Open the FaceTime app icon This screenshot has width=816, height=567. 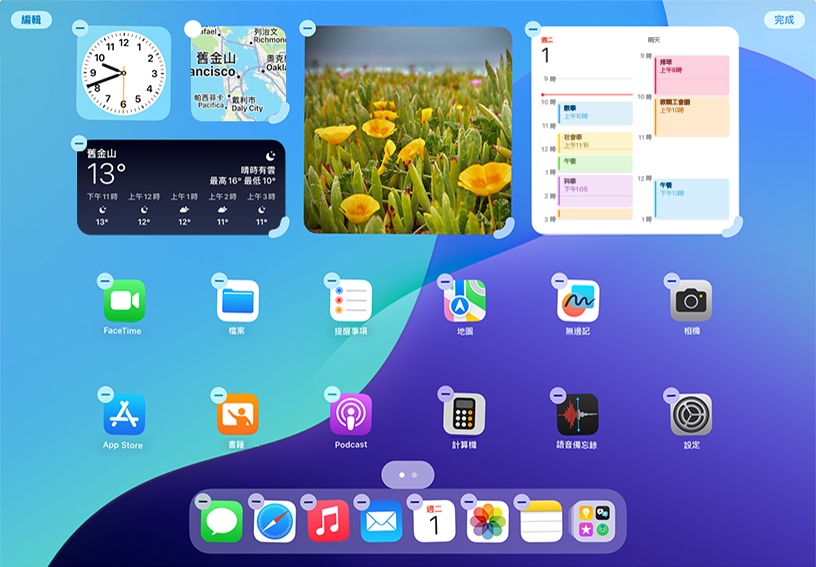coord(124,301)
